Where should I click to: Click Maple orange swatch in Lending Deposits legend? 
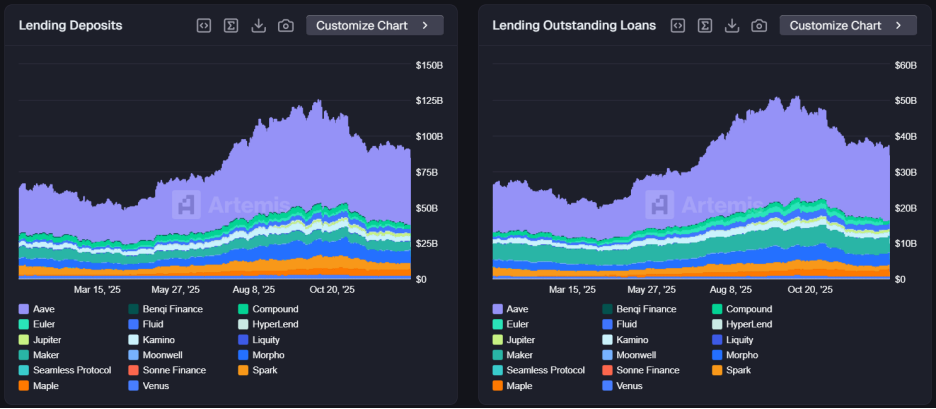tap(24, 385)
